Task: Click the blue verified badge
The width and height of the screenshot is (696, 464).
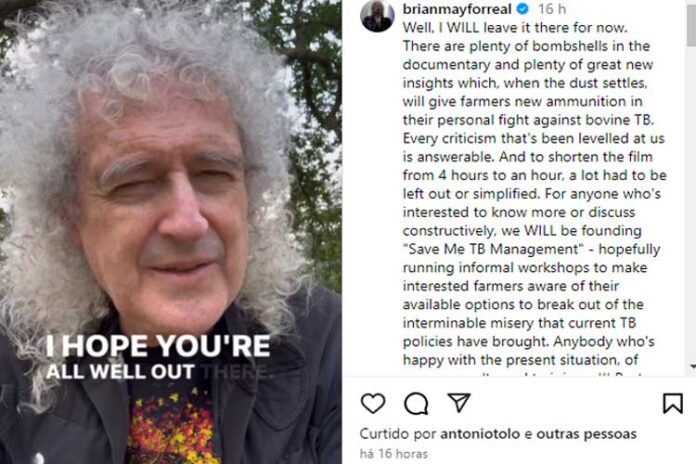Action: [523, 8]
